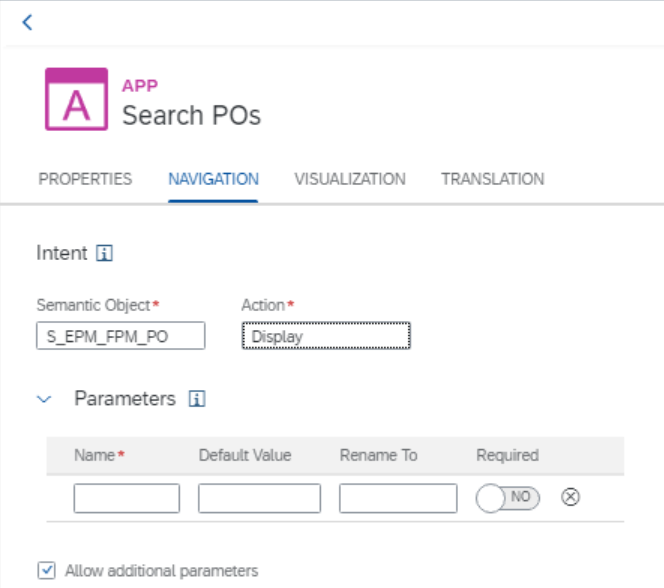
Task: Focus the Action field showing Display
Action: 326,336
